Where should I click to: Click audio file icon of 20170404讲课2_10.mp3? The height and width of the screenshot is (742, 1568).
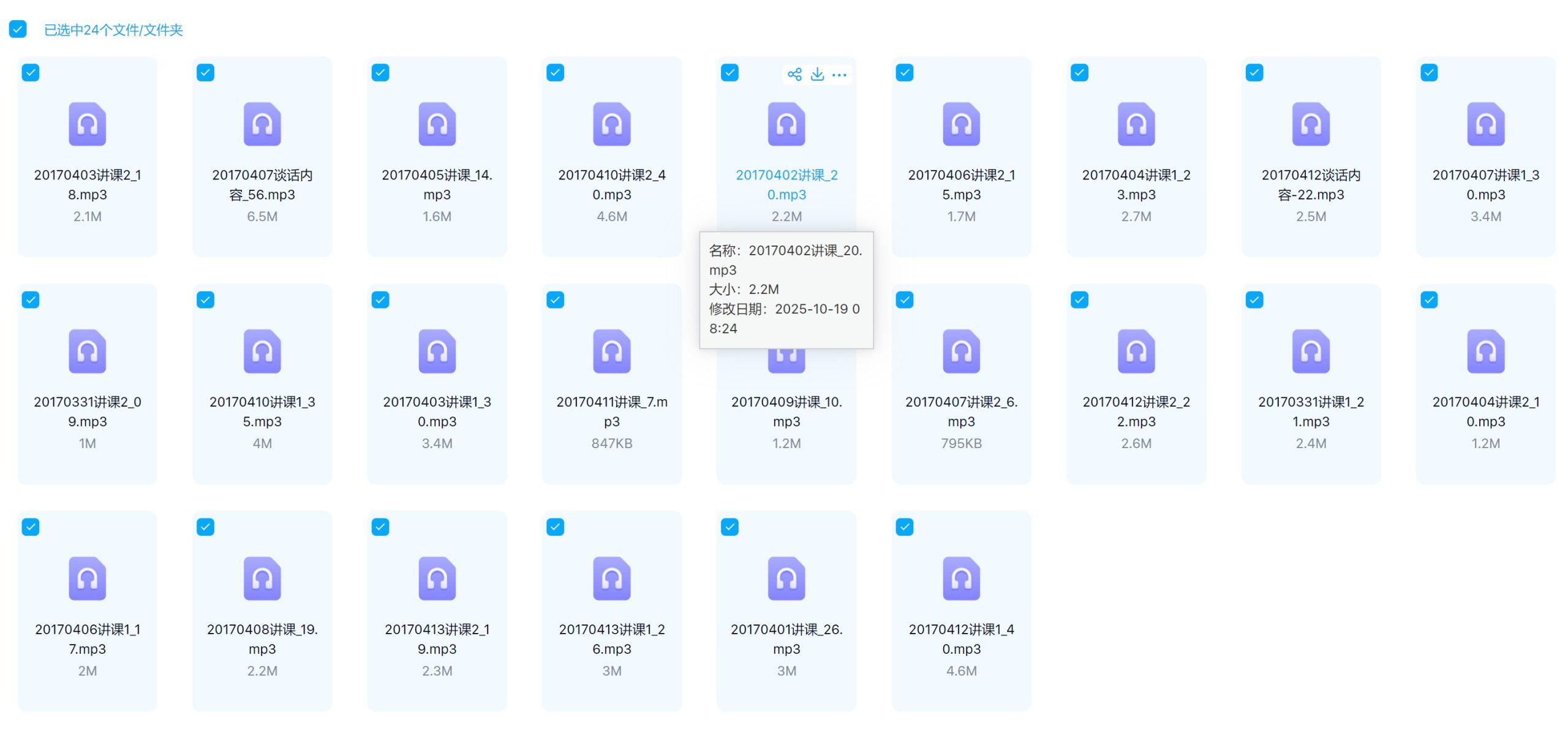(1485, 351)
